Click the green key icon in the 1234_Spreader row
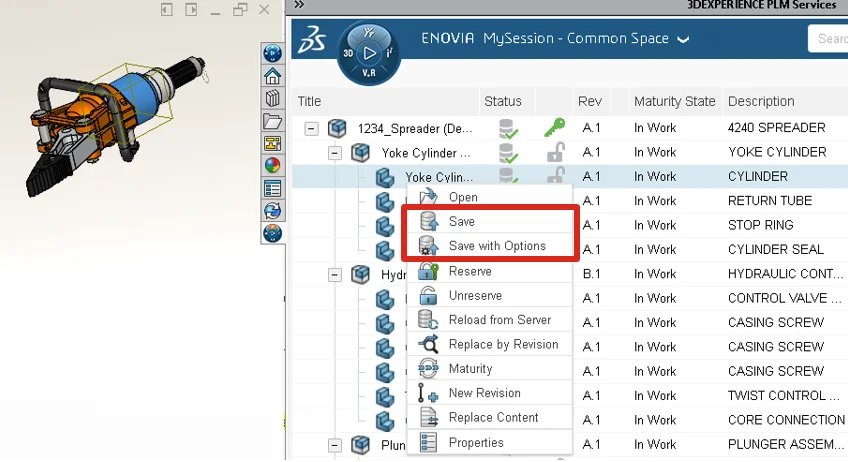The width and height of the screenshot is (848, 462). (554, 128)
